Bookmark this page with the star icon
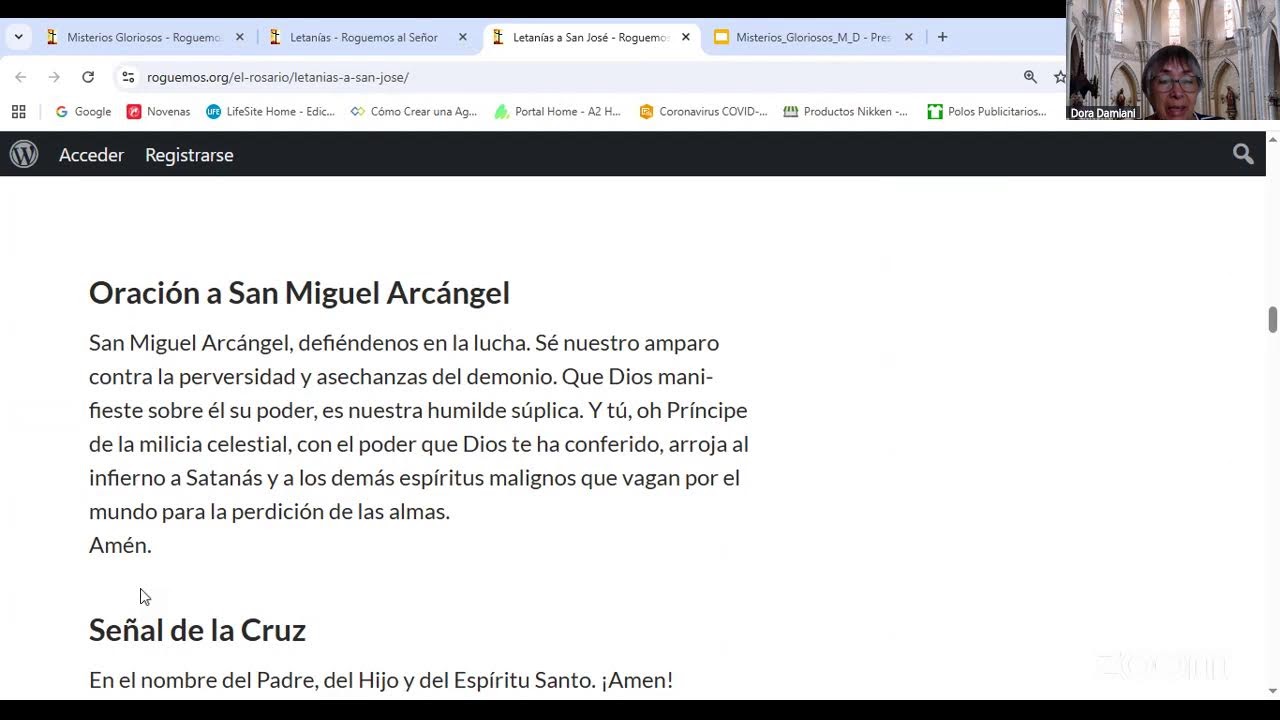The width and height of the screenshot is (1280, 720). click(1059, 77)
